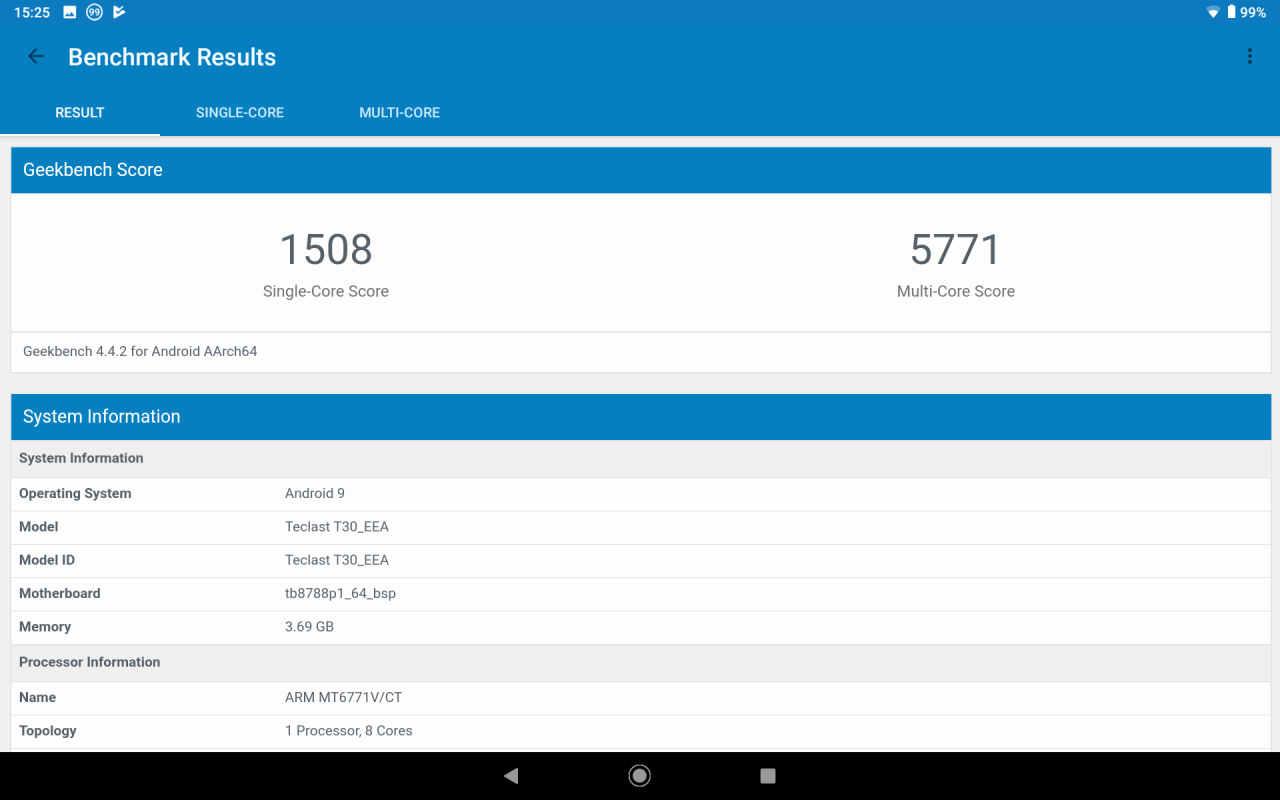
Task: Tap the Benchmark Results title
Action: [x=172, y=57]
